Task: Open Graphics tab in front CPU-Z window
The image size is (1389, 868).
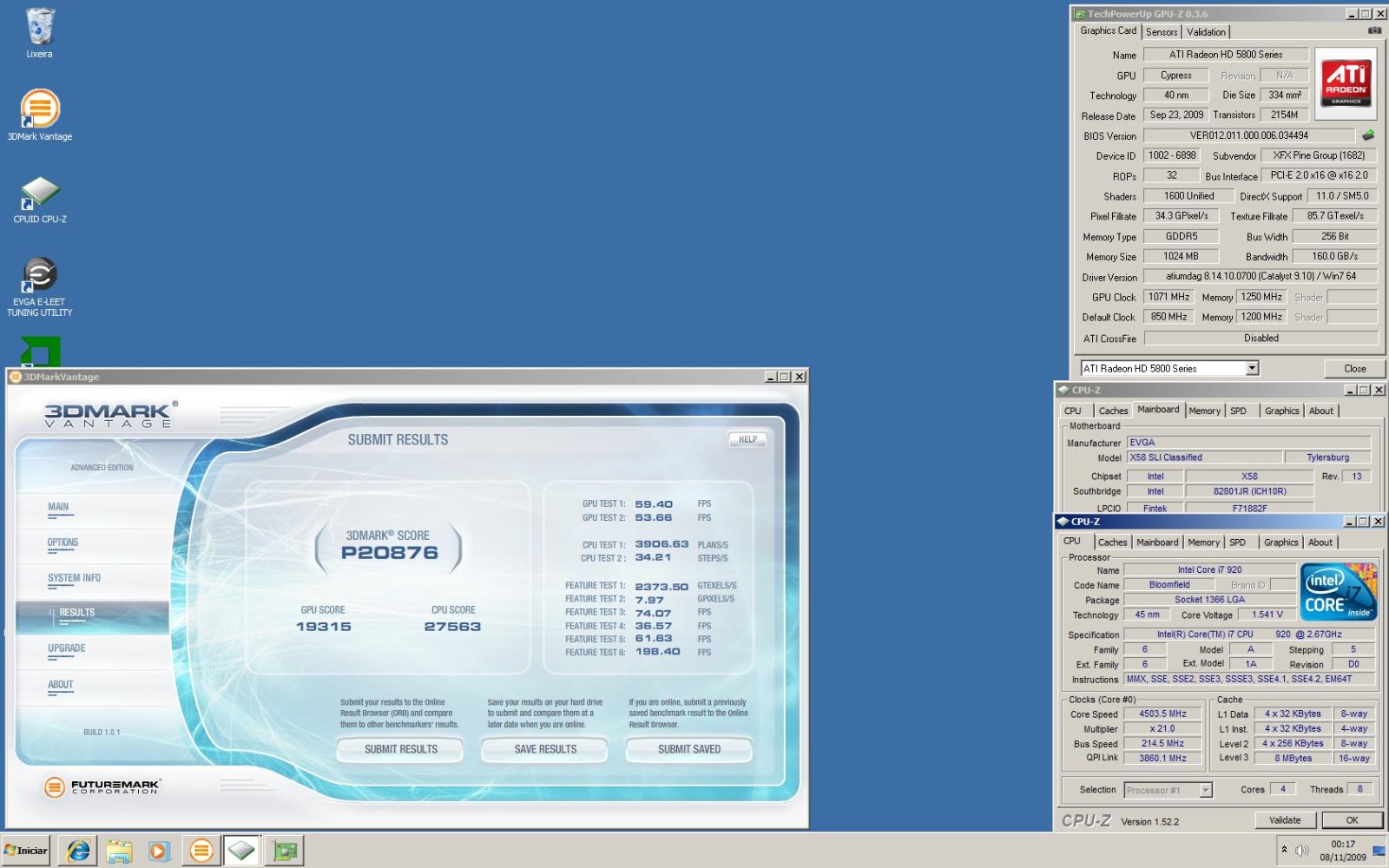Action: (1280, 542)
